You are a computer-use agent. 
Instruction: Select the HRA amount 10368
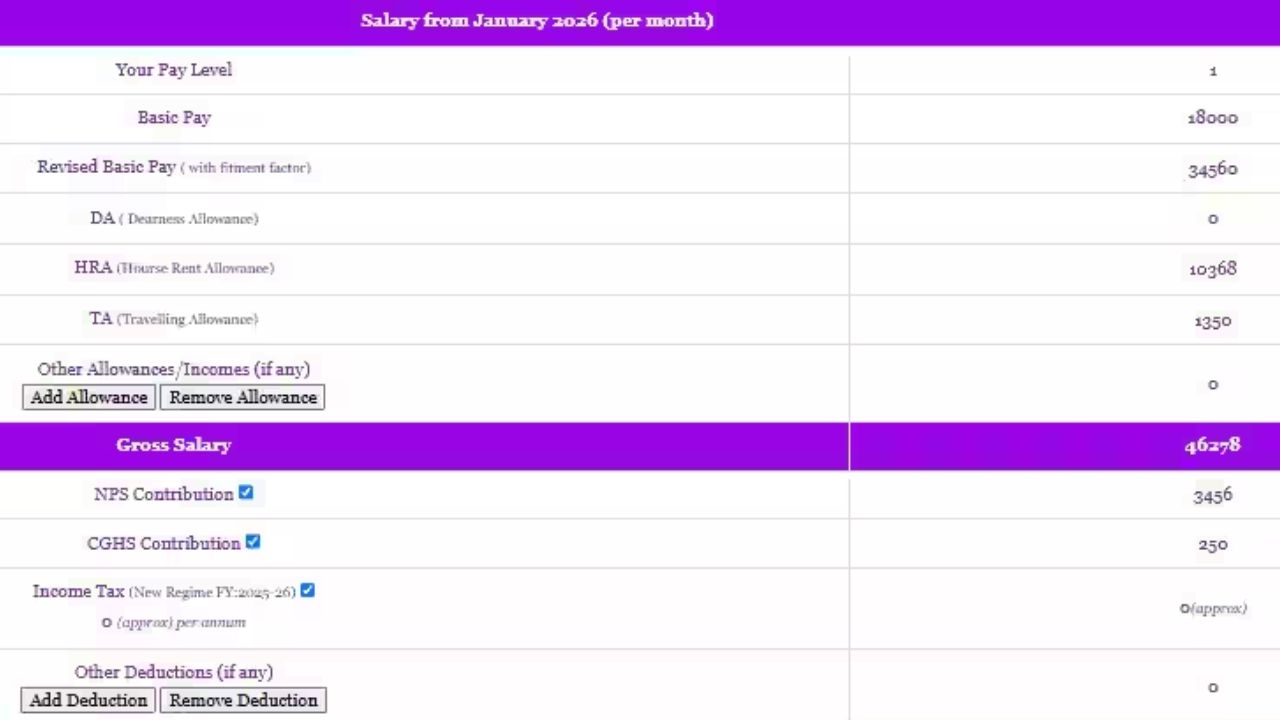(x=1212, y=269)
